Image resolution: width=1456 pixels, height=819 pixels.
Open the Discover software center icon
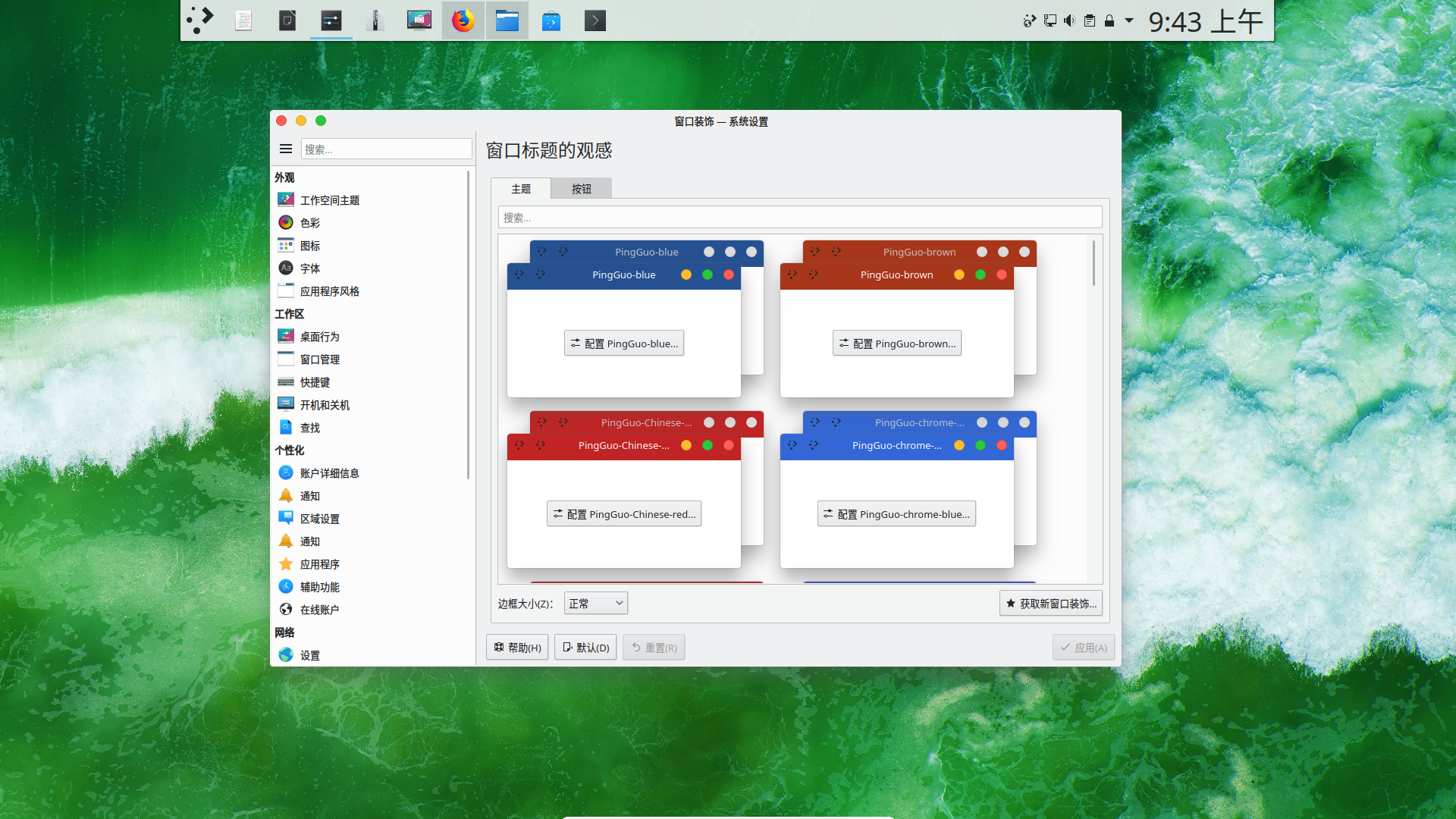click(551, 20)
